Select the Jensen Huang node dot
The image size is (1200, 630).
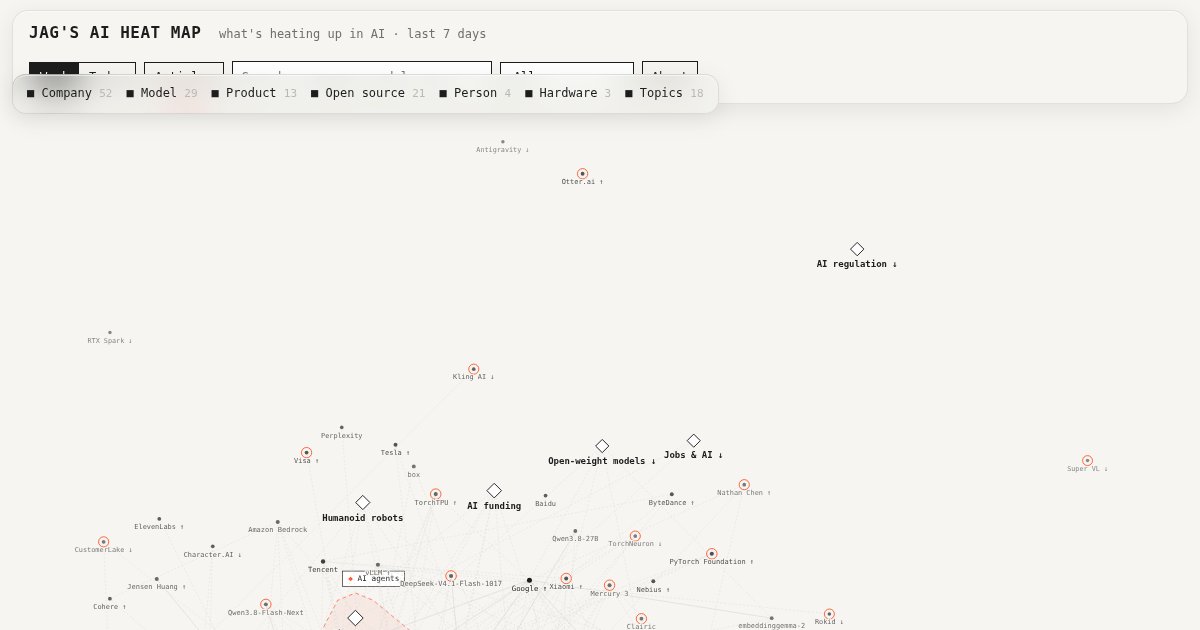[x=157, y=579]
